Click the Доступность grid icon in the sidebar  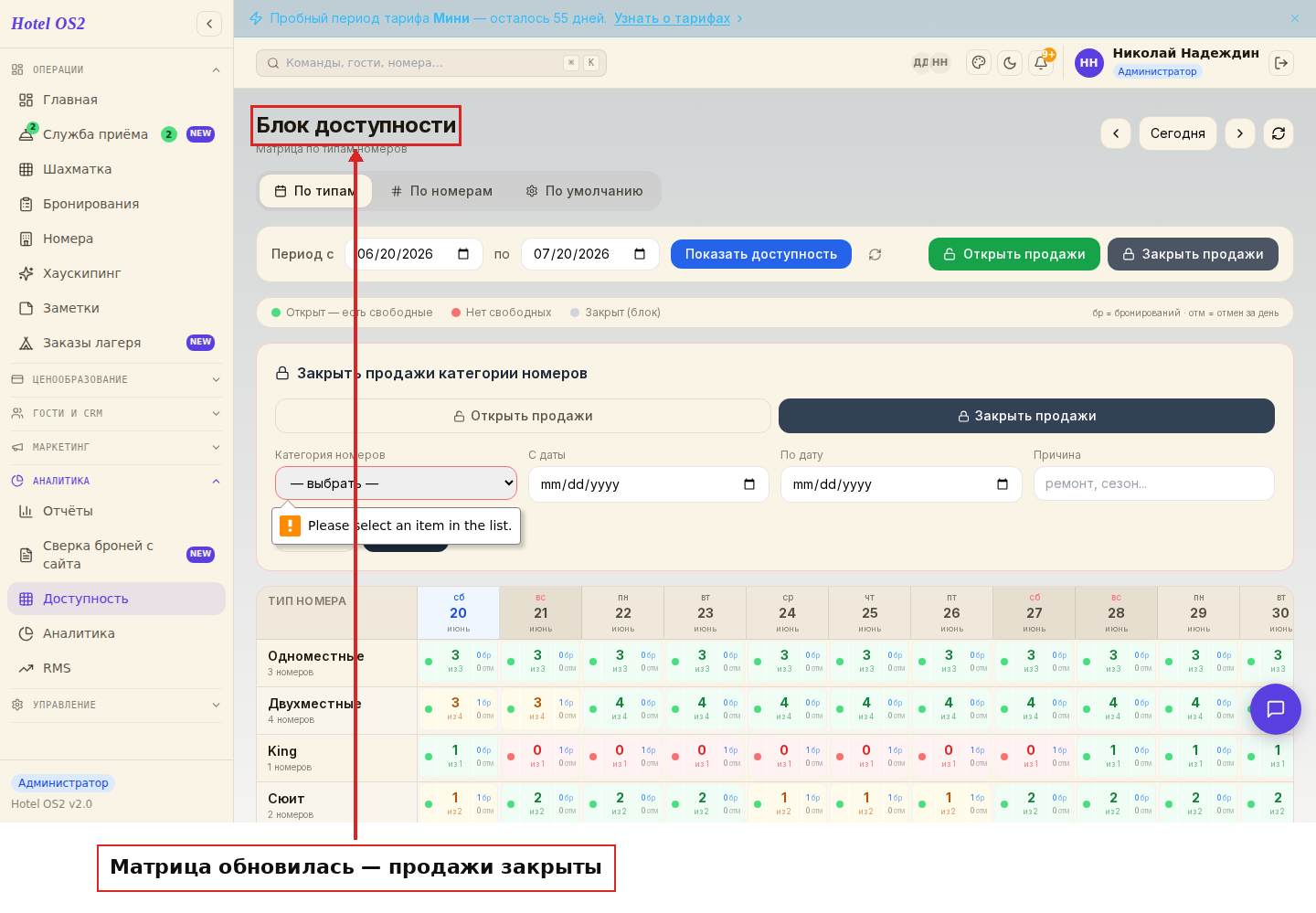pyautogui.click(x=26, y=599)
